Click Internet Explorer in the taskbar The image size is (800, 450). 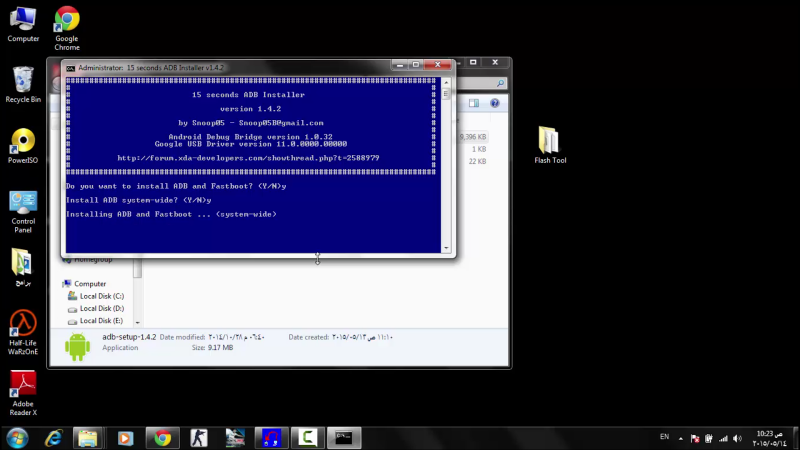coord(53,438)
